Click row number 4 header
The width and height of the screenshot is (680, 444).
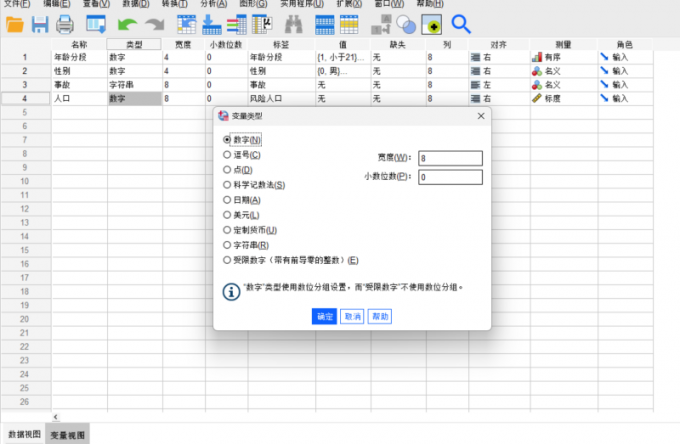click(25, 98)
